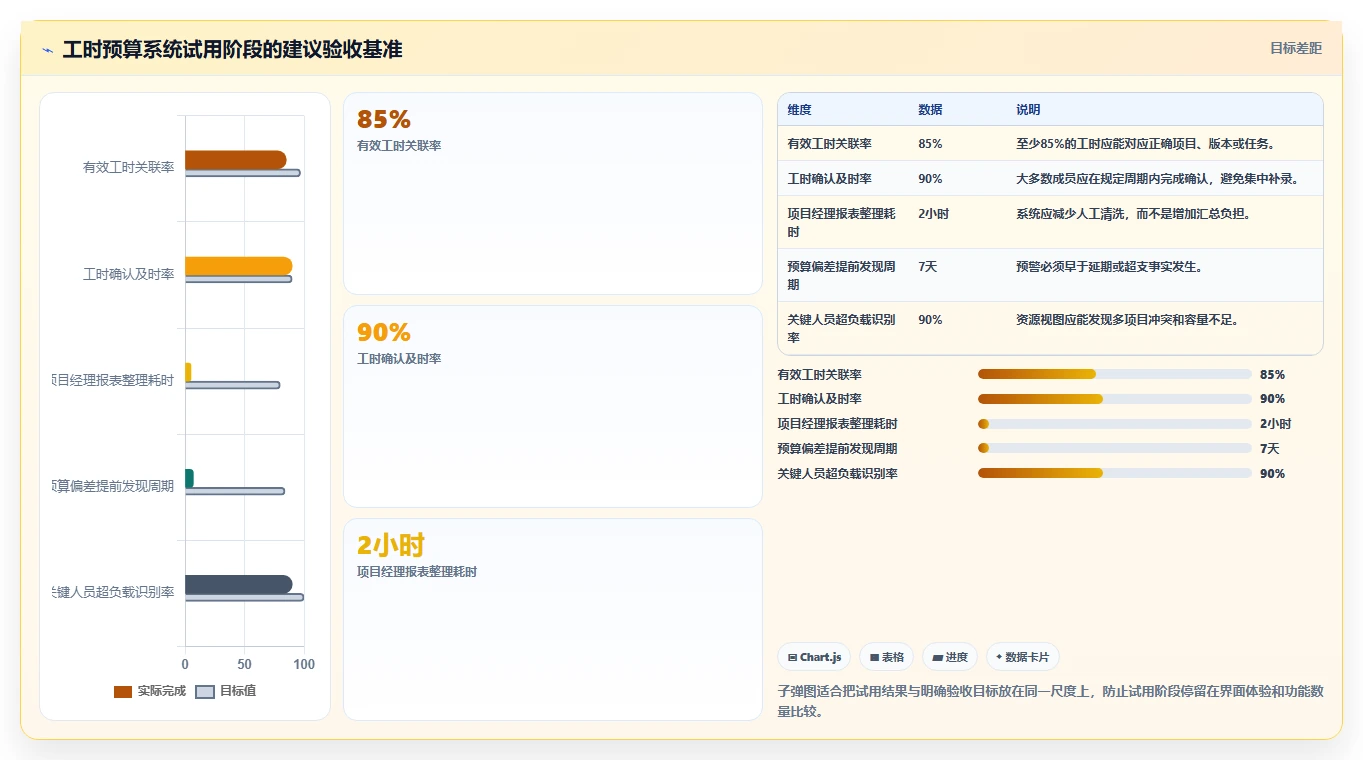This screenshot has height=760, width=1363.
Task: Click the 工时确认及时率 caption under the 90% card figure
Action: point(399,359)
